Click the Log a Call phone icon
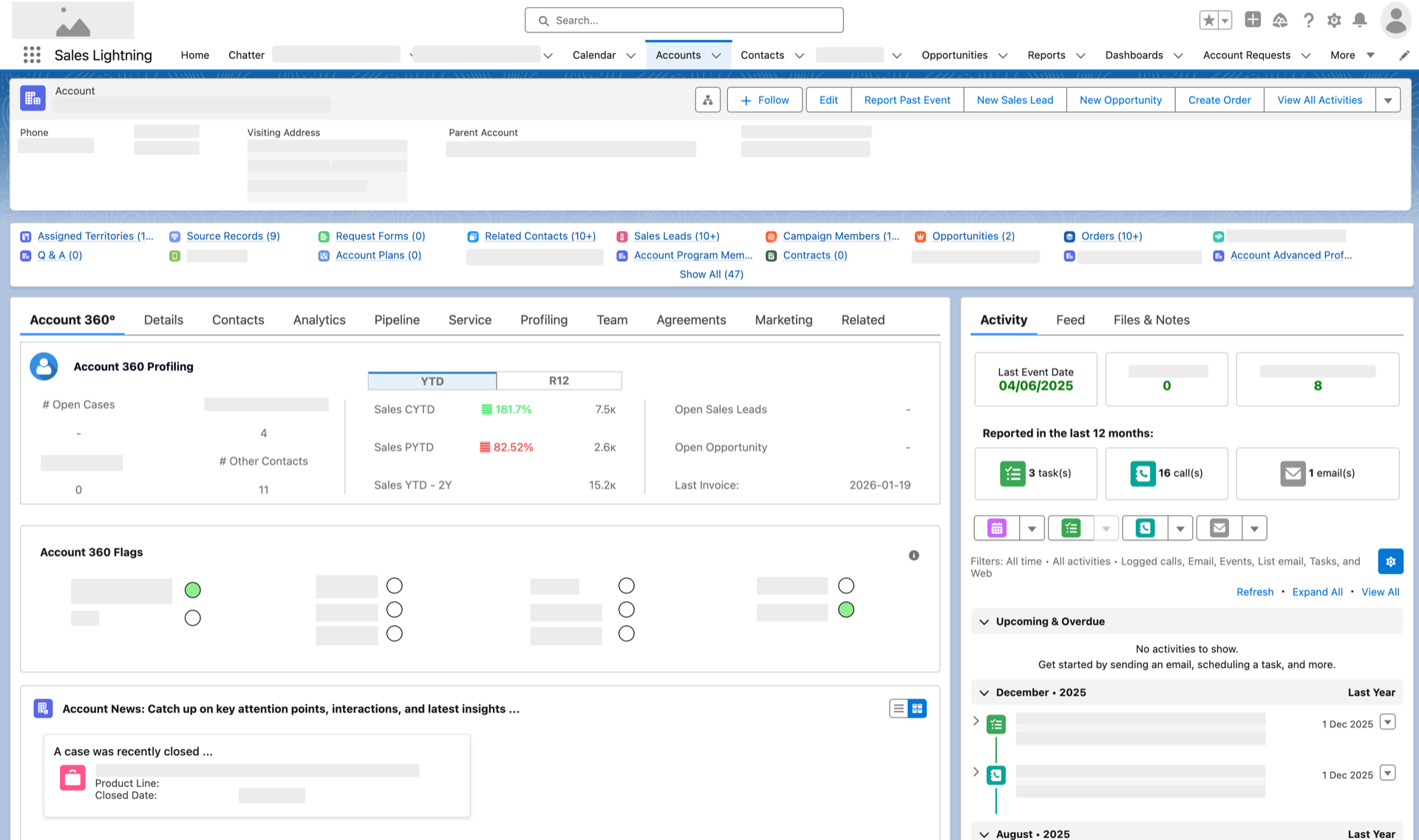The image size is (1419, 840). (x=1144, y=527)
